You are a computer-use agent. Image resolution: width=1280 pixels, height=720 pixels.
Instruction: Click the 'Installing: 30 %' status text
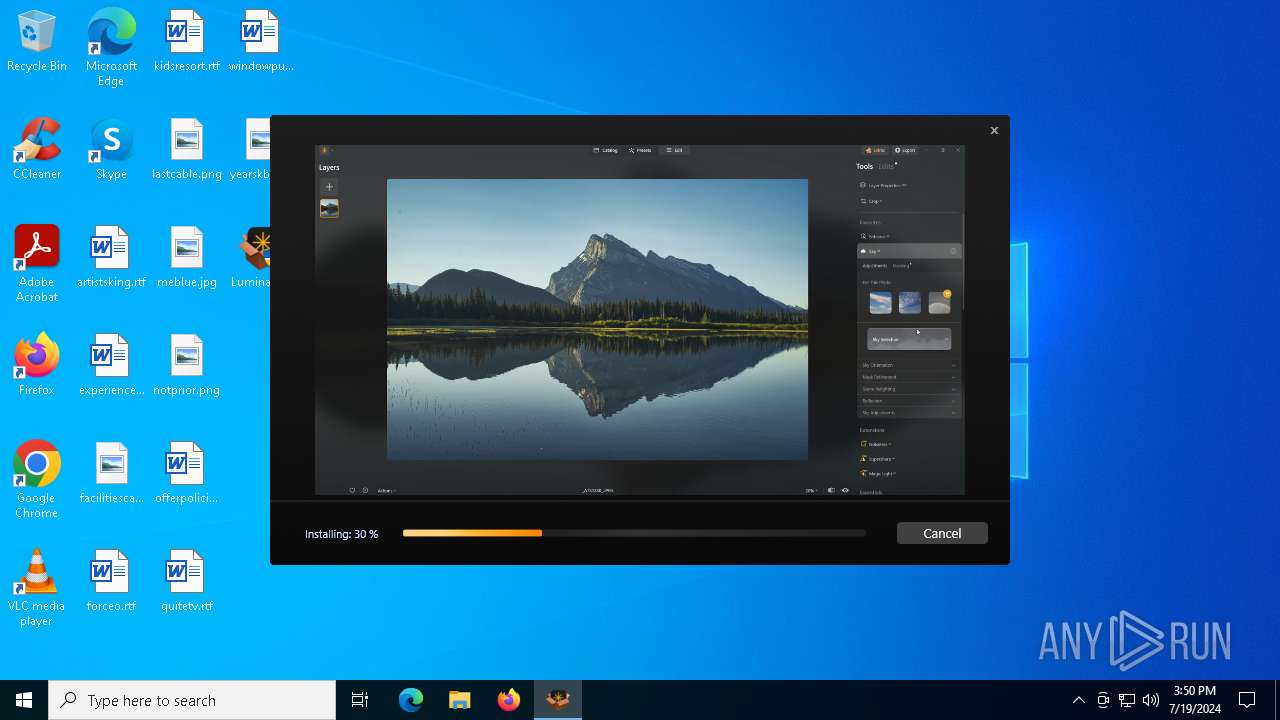tap(341, 534)
